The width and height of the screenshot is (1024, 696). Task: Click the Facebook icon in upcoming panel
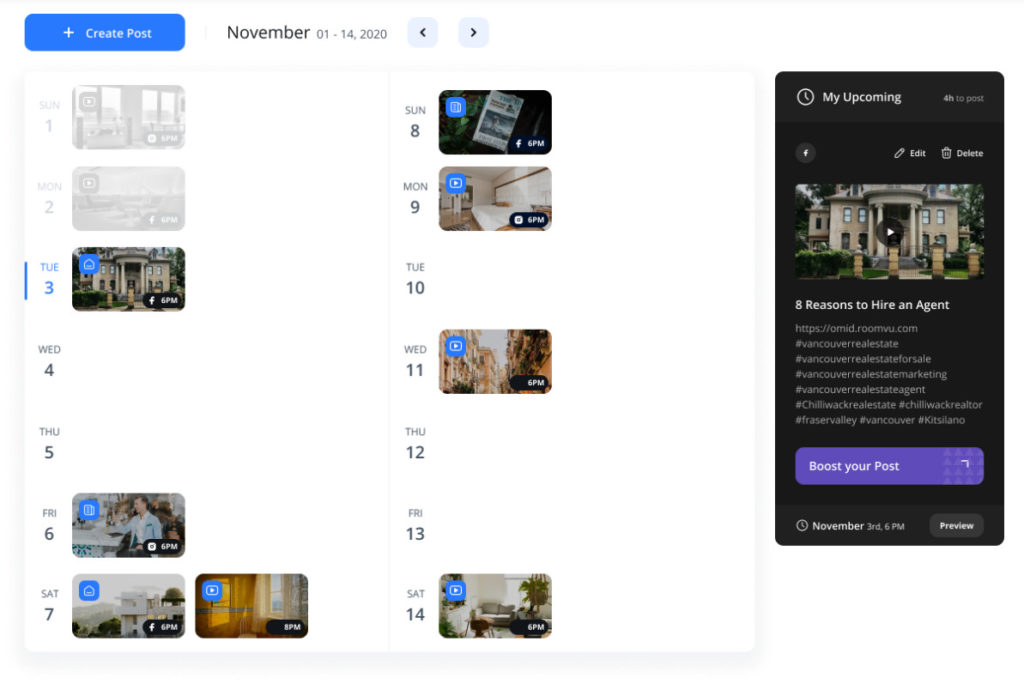806,153
